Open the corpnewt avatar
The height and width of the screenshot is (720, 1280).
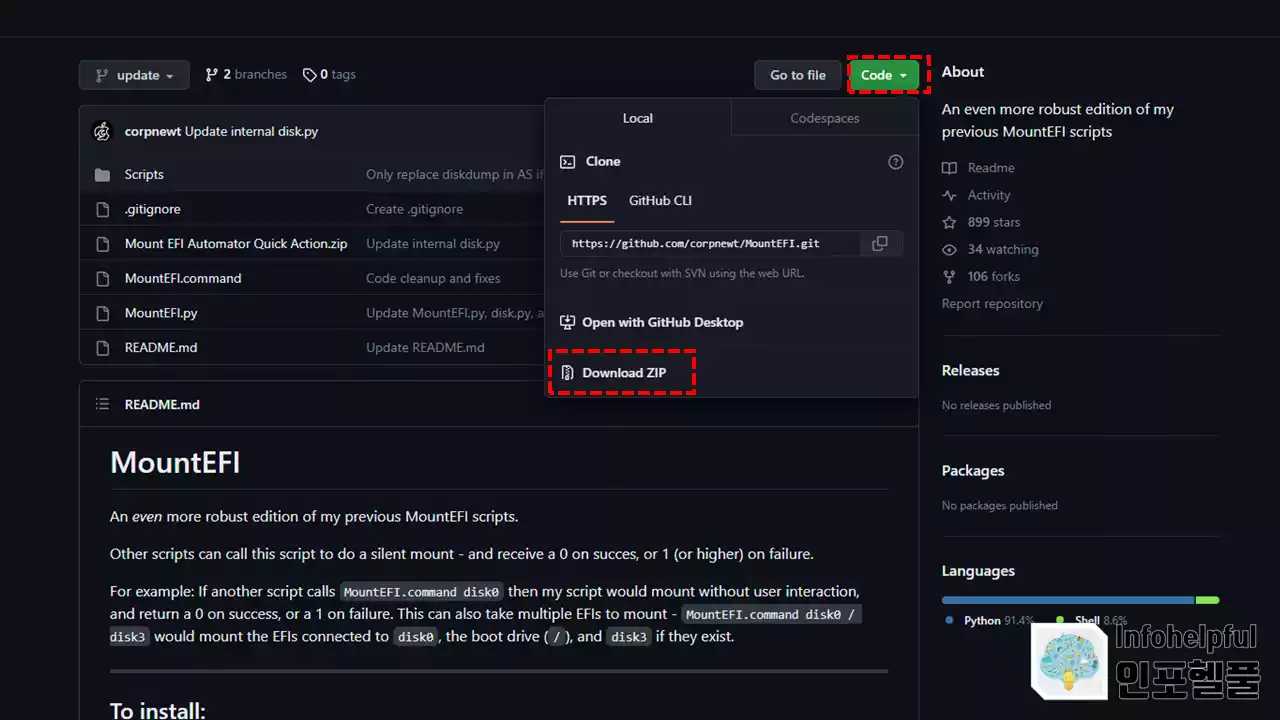102,132
